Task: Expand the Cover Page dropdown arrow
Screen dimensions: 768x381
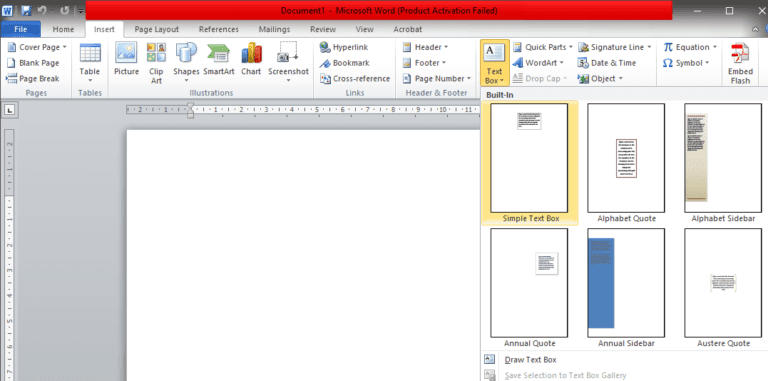Action: (x=65, y=48)
